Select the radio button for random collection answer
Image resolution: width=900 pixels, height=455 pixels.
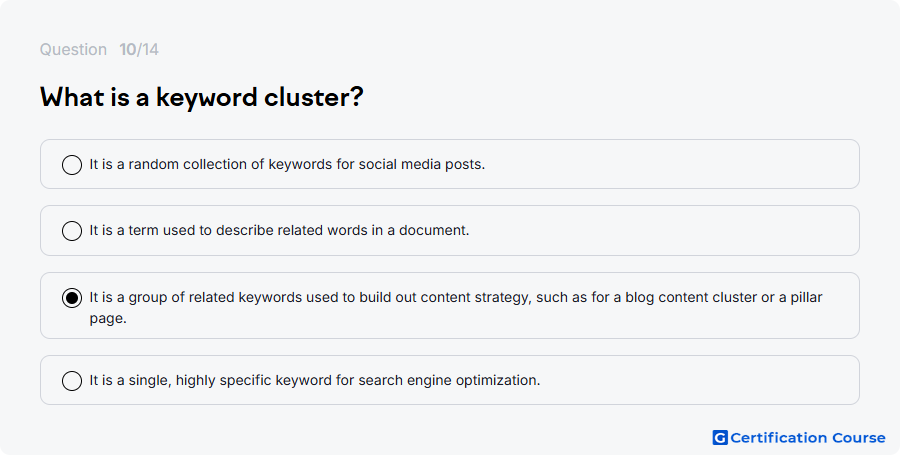72,165
